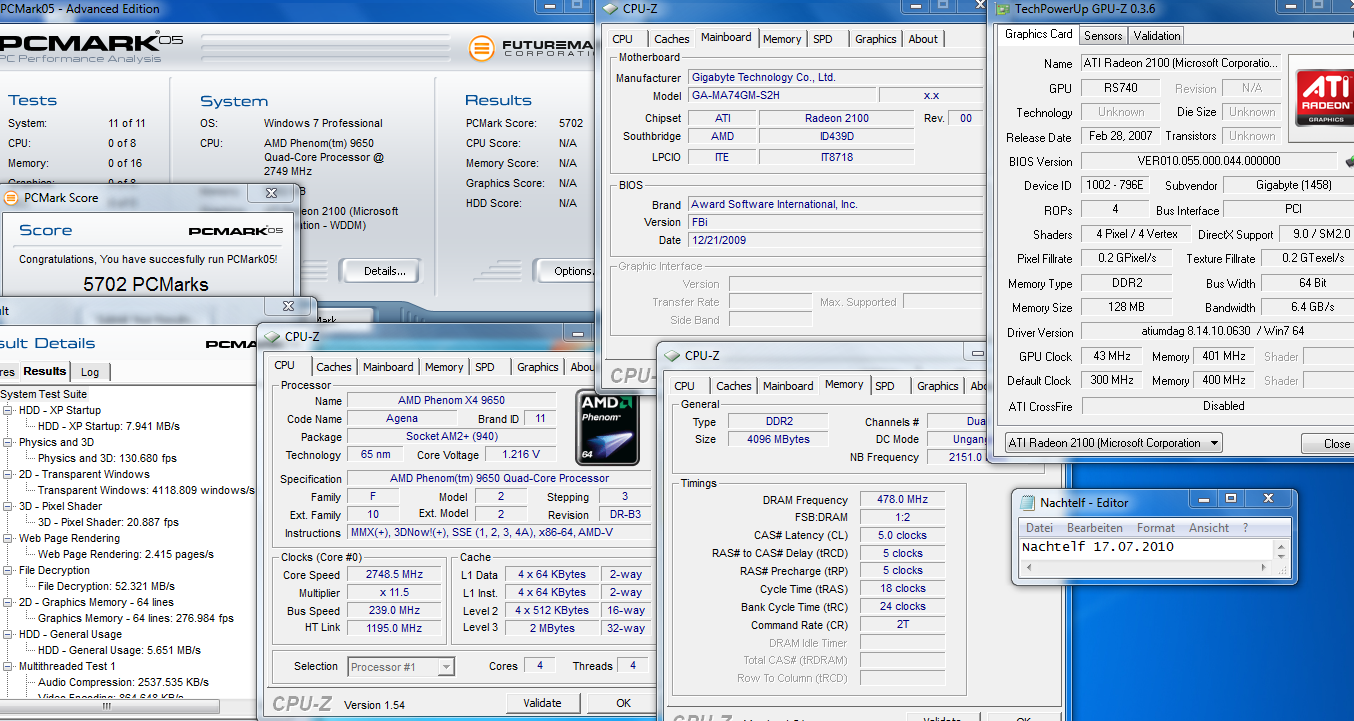Click OK in the CPU-Z Processor window
The width and height of the screenshot is (1354, 721).
point(623,703)
